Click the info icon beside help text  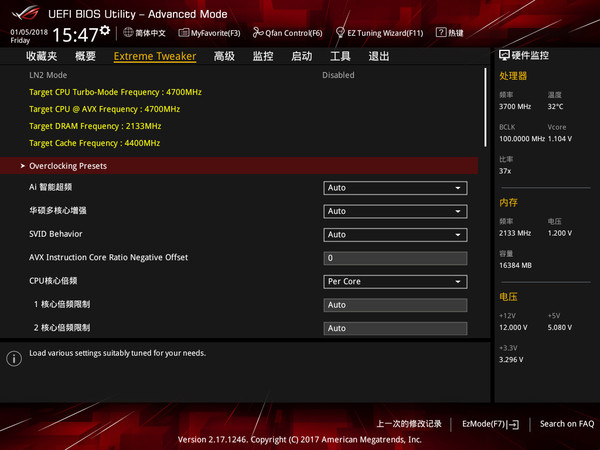click(x=14, y=358)
